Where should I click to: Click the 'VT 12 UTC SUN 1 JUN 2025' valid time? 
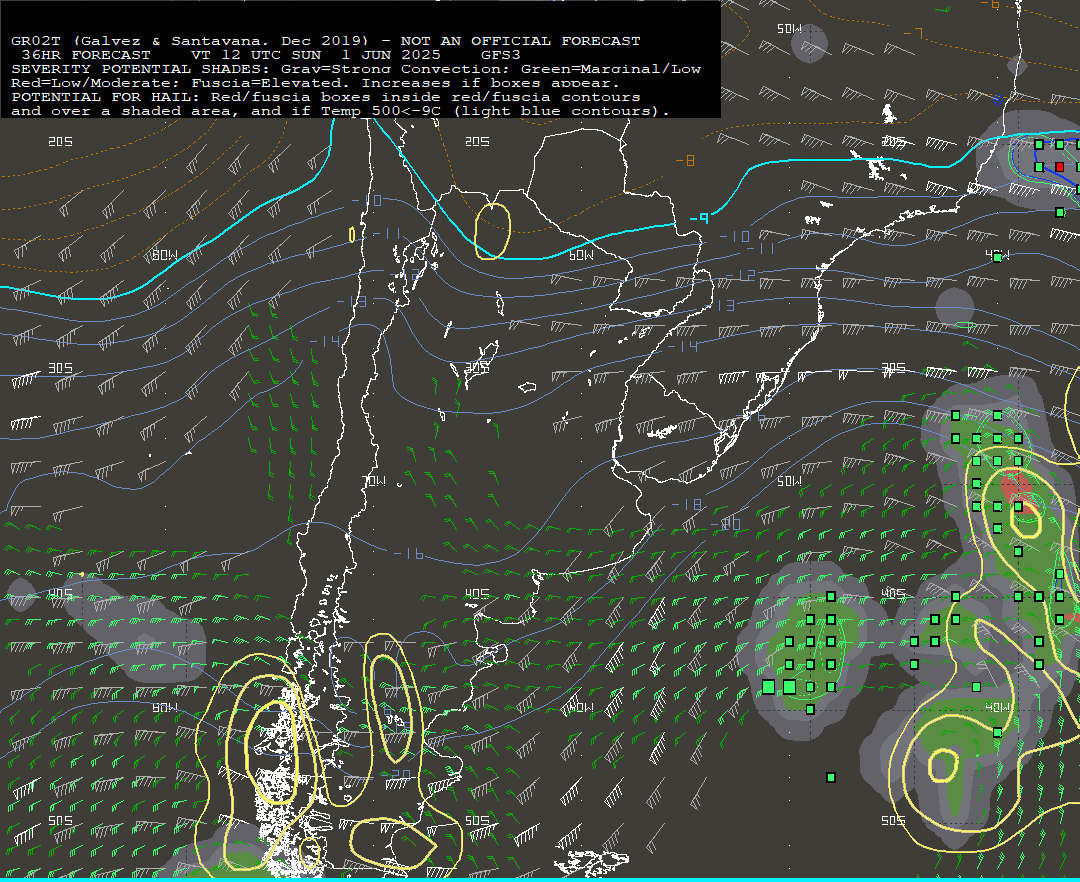coord(315,55)
